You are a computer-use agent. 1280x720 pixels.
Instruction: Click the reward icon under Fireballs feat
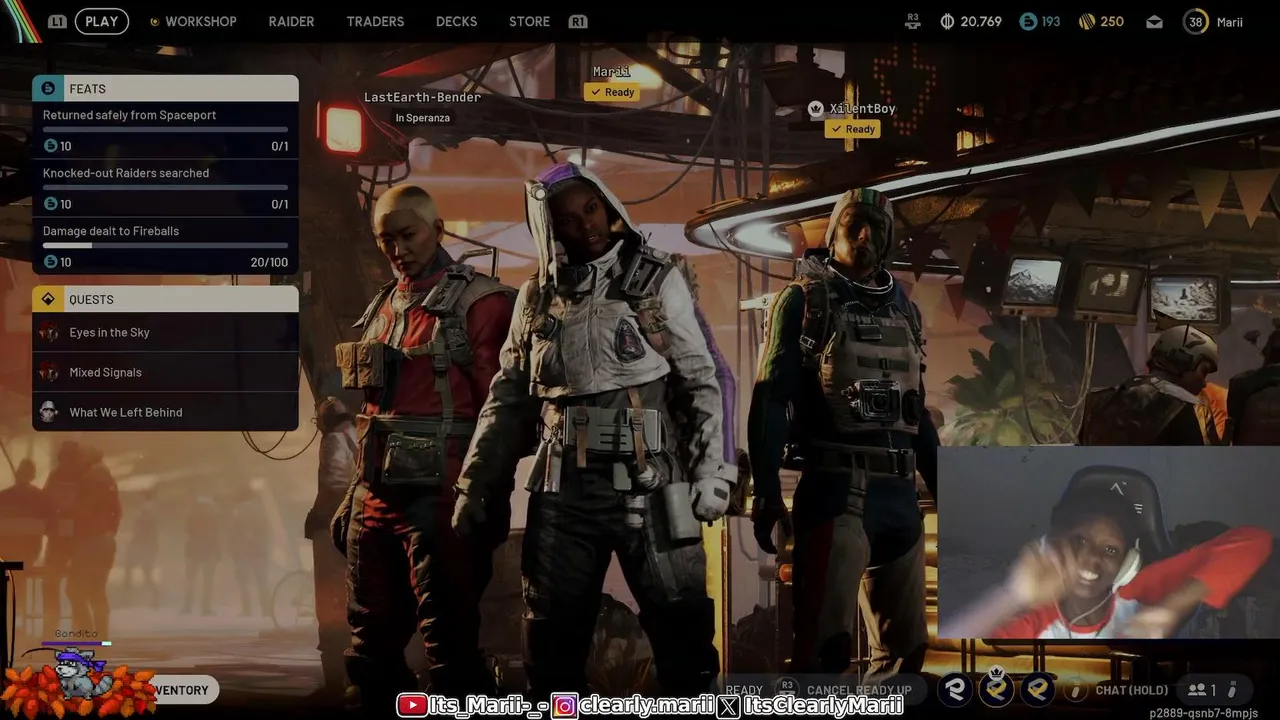click(51, 262)
